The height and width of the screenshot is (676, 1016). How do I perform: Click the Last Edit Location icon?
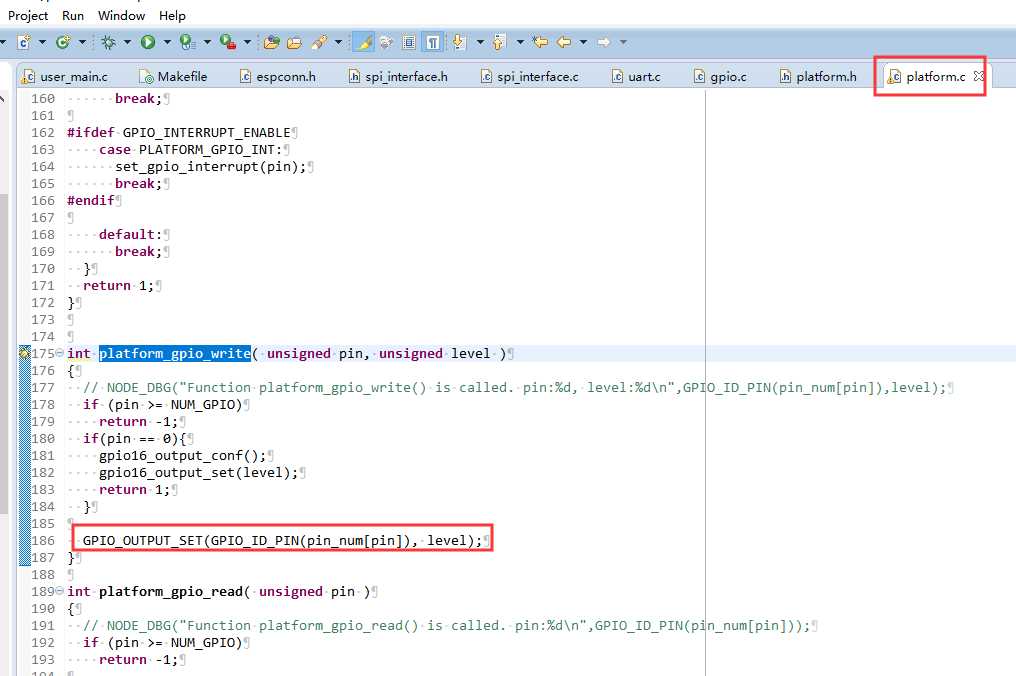(x=540, y=42)
